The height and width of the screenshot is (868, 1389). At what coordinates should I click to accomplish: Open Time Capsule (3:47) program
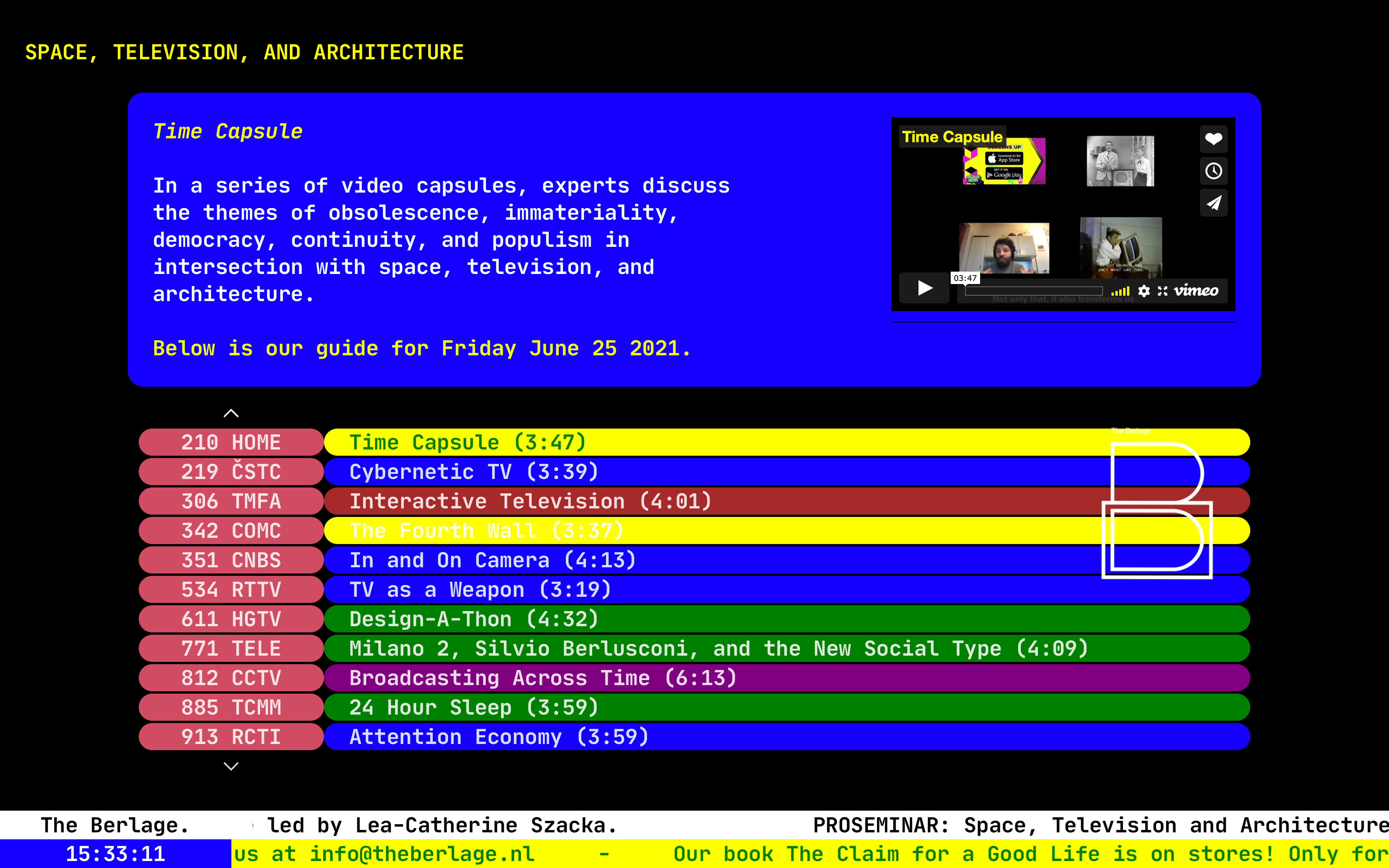(787, 442)
